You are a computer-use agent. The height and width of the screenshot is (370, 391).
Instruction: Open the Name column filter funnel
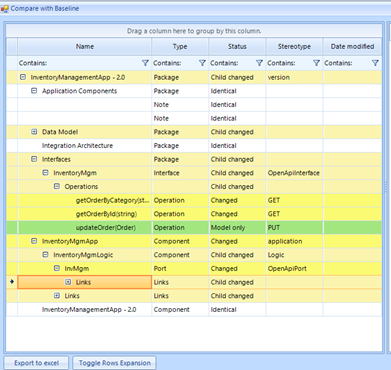145,63
